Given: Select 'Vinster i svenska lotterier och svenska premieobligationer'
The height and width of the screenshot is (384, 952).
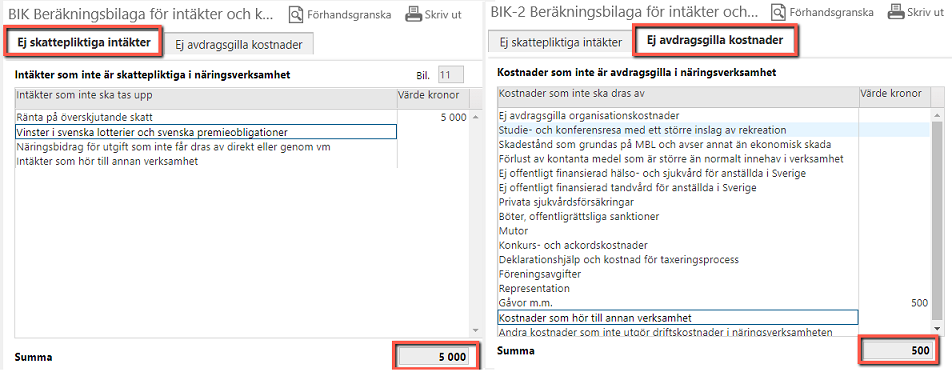Looking at the screenshot, I should pyautogui.click(x=206, y=132).
